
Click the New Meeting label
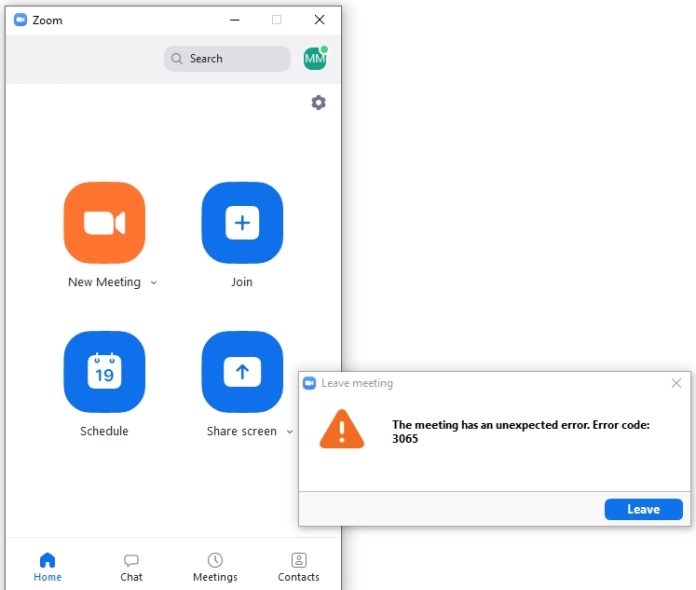[104, 282]
